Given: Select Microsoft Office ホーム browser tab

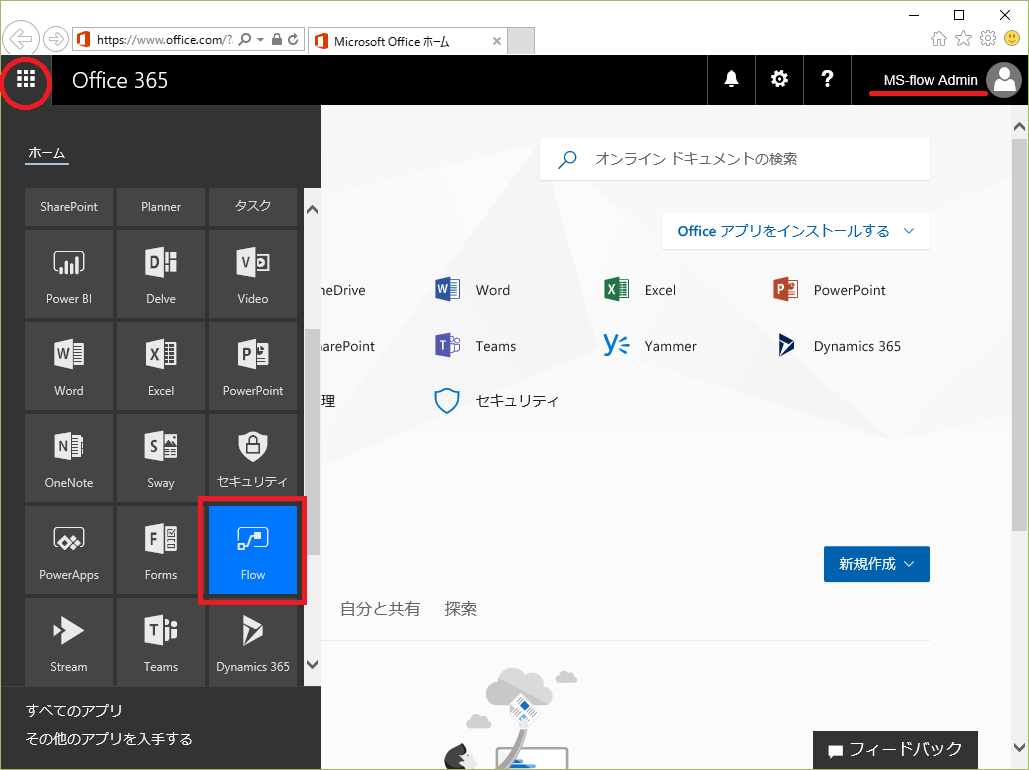Looking at the screenshot, I should pos(407,41).
